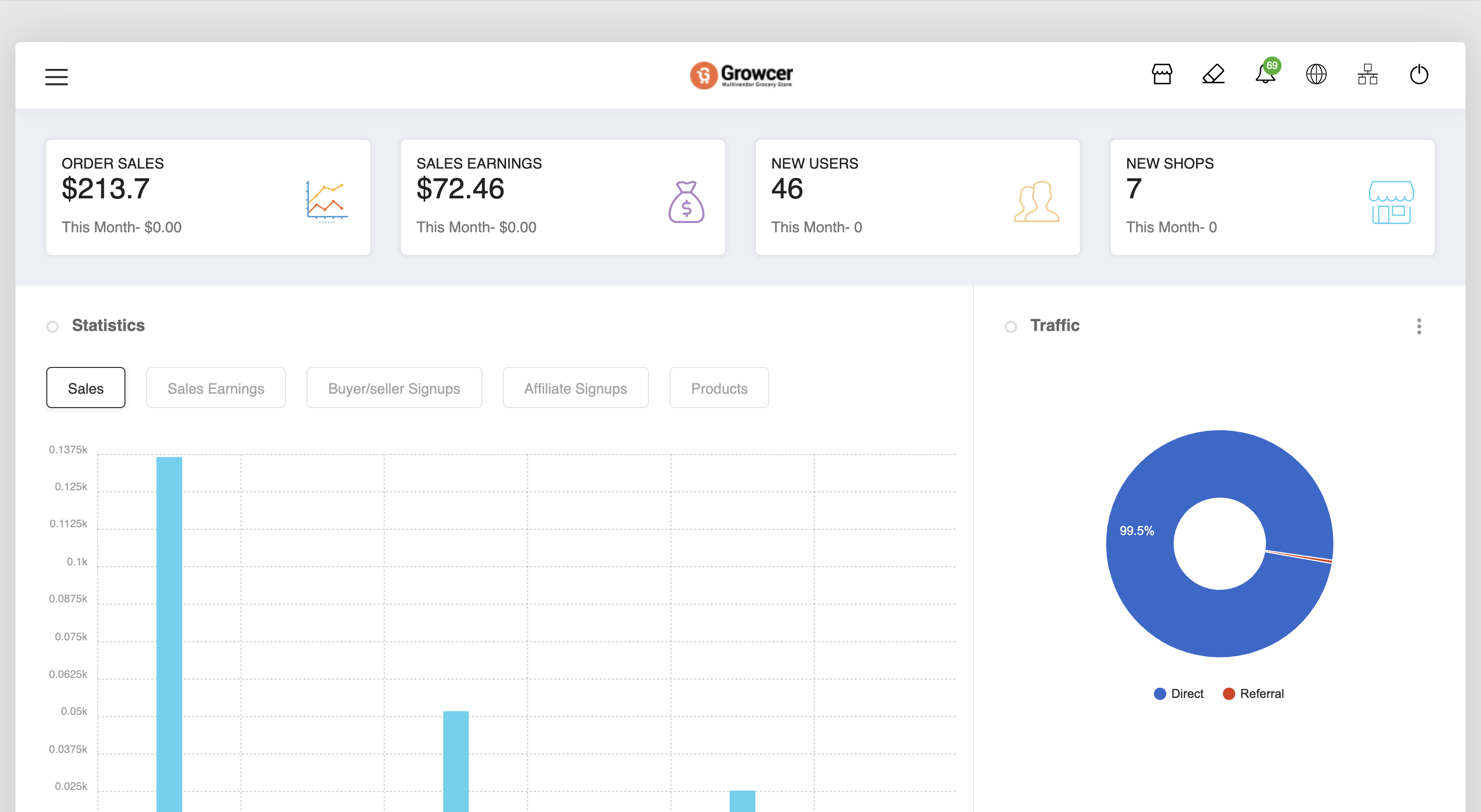Screen dimensions: 1481x812
Task: Toggle Direct legend item in Traffic
Action: point(1179,694)
